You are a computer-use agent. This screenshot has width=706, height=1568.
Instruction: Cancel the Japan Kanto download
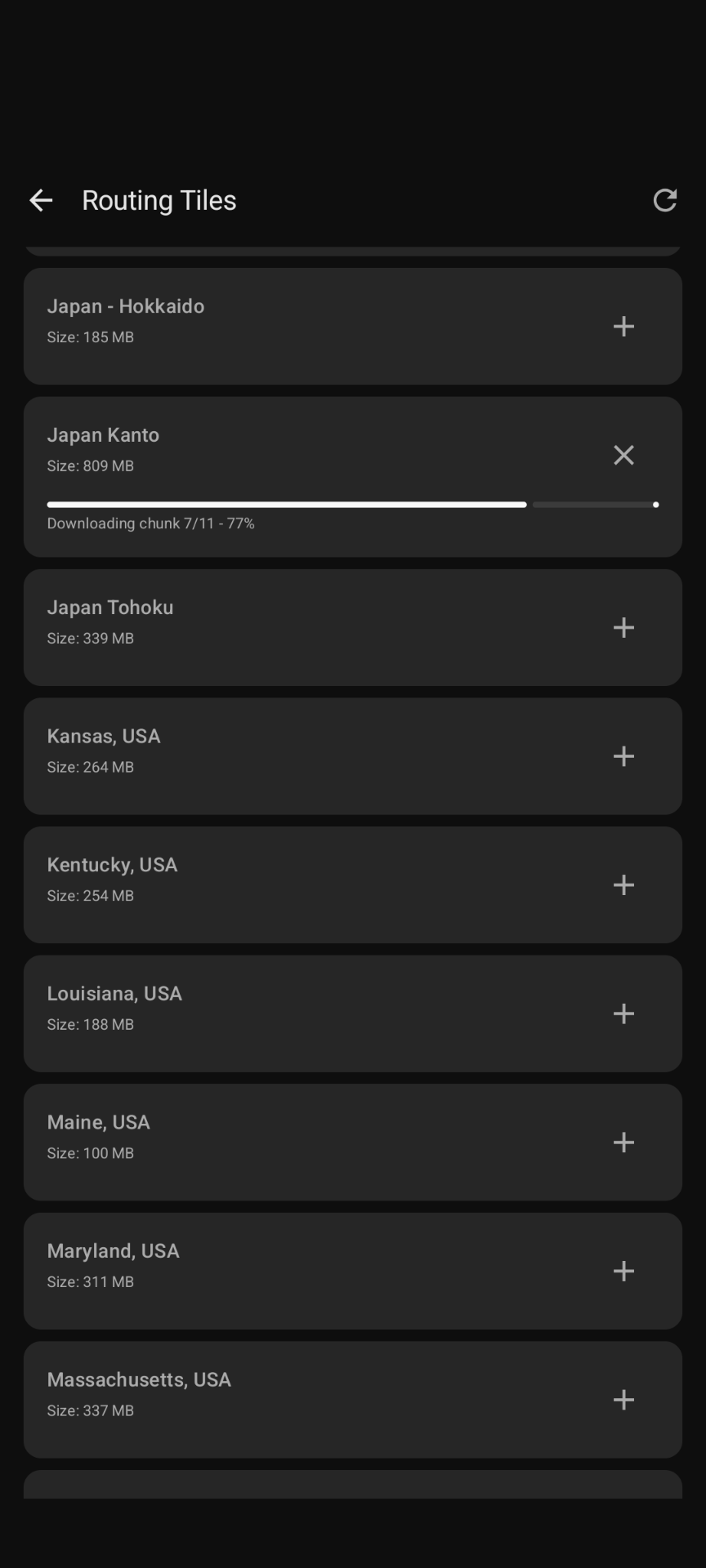click(623, 455)
